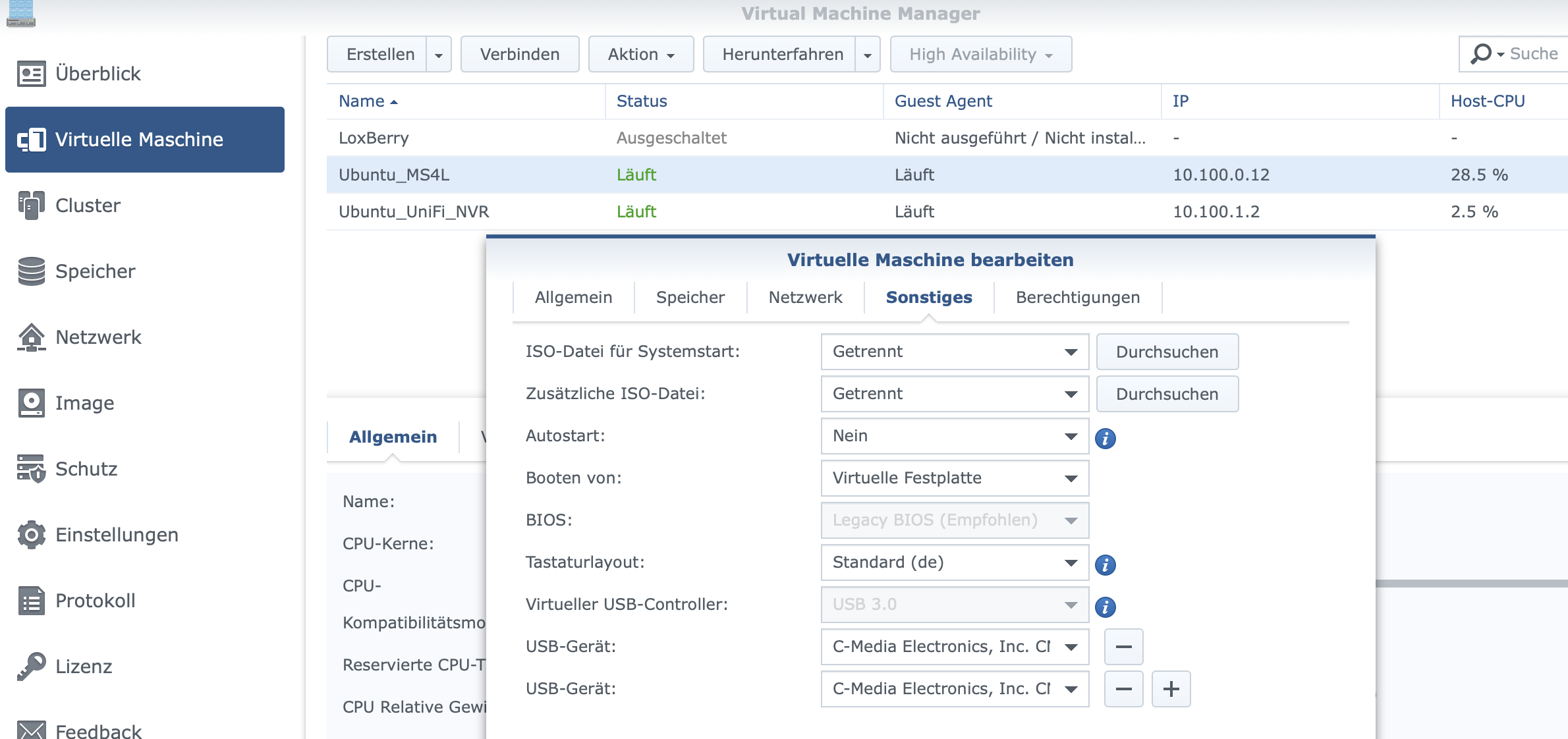Viewport: 1568px width, 739px height.
Task: Click the Virtuelle Maschine sidebar icon
Action: 31,140
